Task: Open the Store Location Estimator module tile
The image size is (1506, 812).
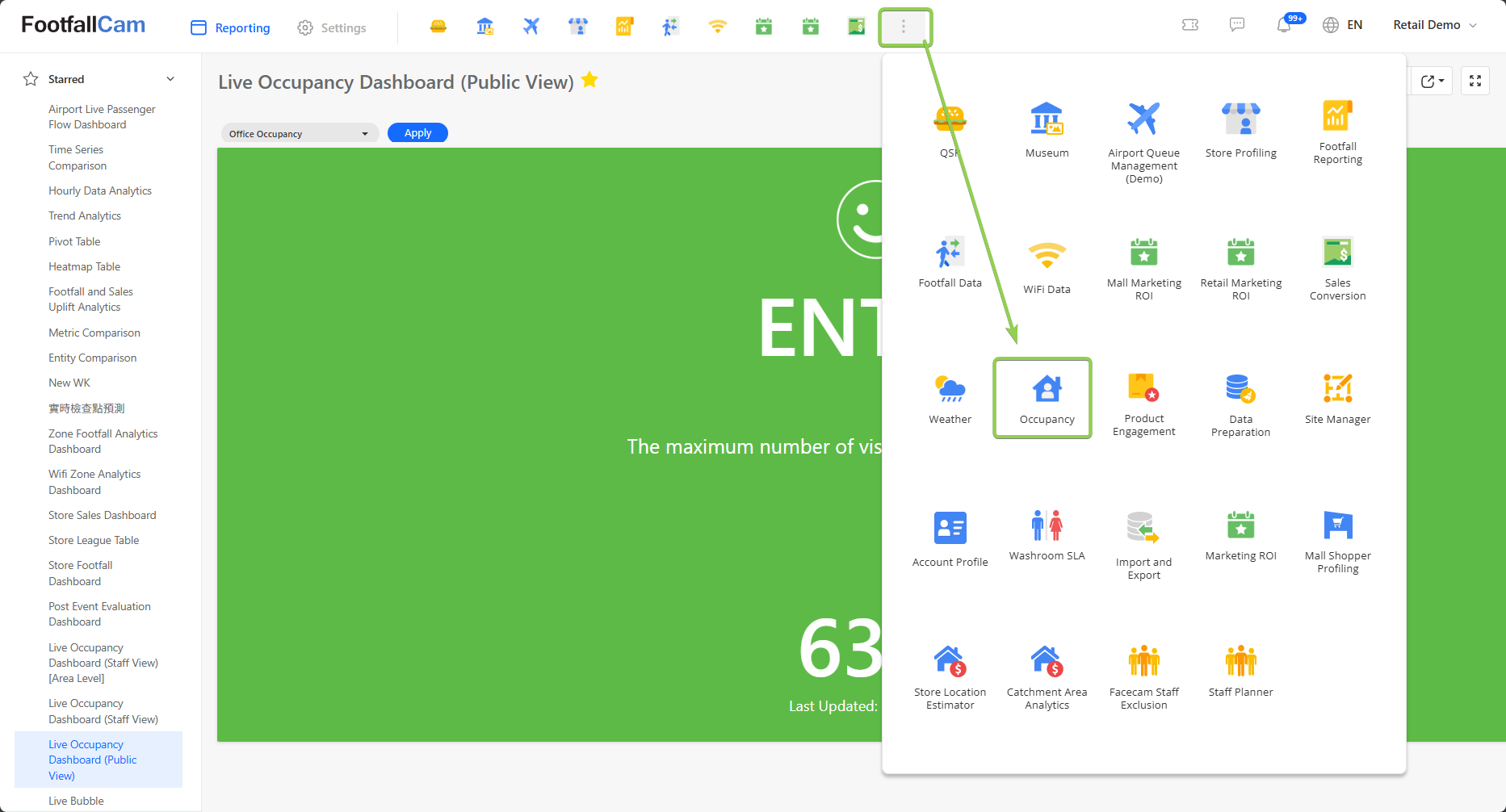Action: (x=950, y=678)
